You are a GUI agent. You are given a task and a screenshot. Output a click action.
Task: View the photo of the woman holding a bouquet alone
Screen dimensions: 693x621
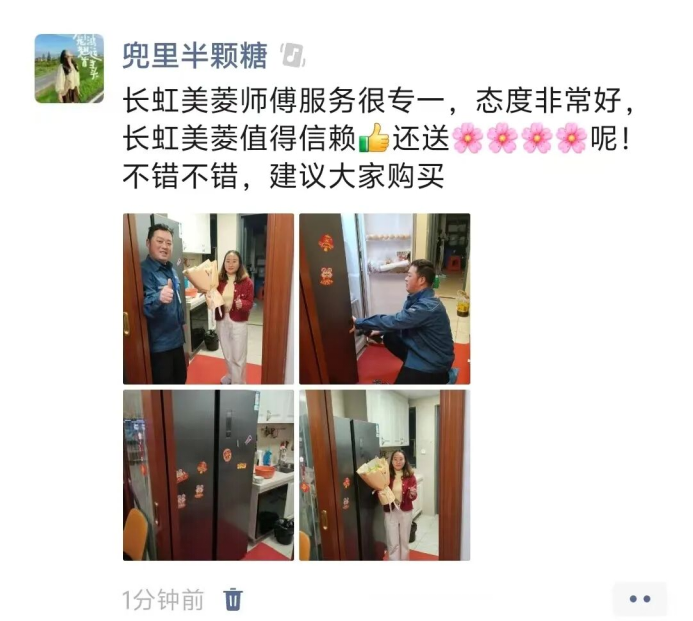[385, 475]
